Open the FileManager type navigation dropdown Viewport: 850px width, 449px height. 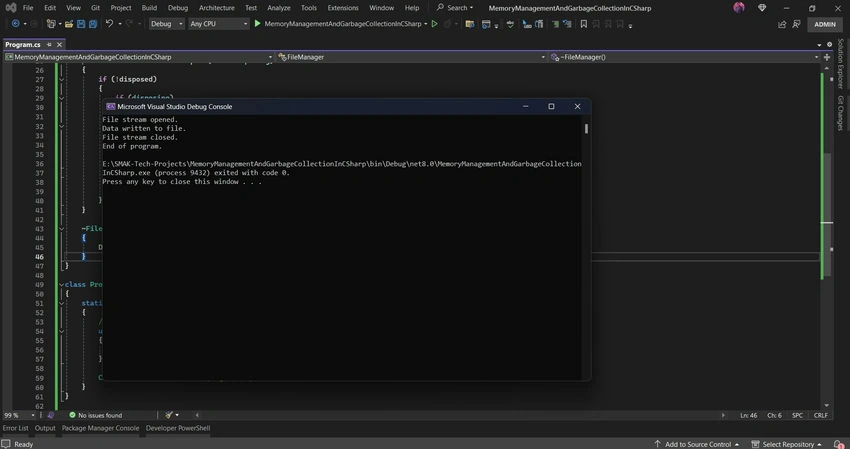coord(411,57)
